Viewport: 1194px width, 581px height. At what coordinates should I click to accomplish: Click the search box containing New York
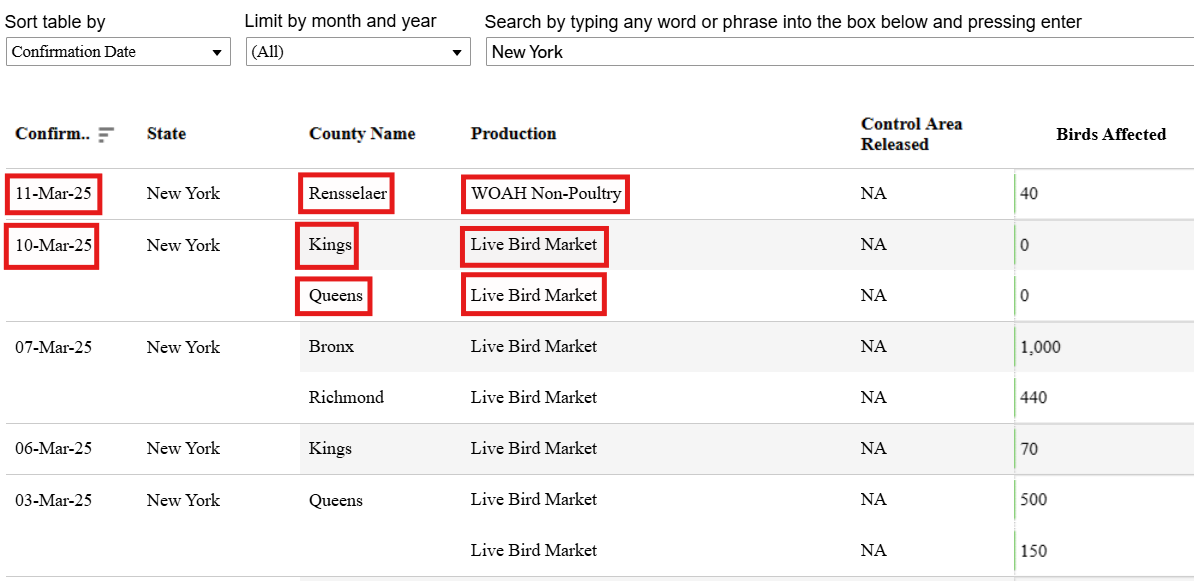840,53
